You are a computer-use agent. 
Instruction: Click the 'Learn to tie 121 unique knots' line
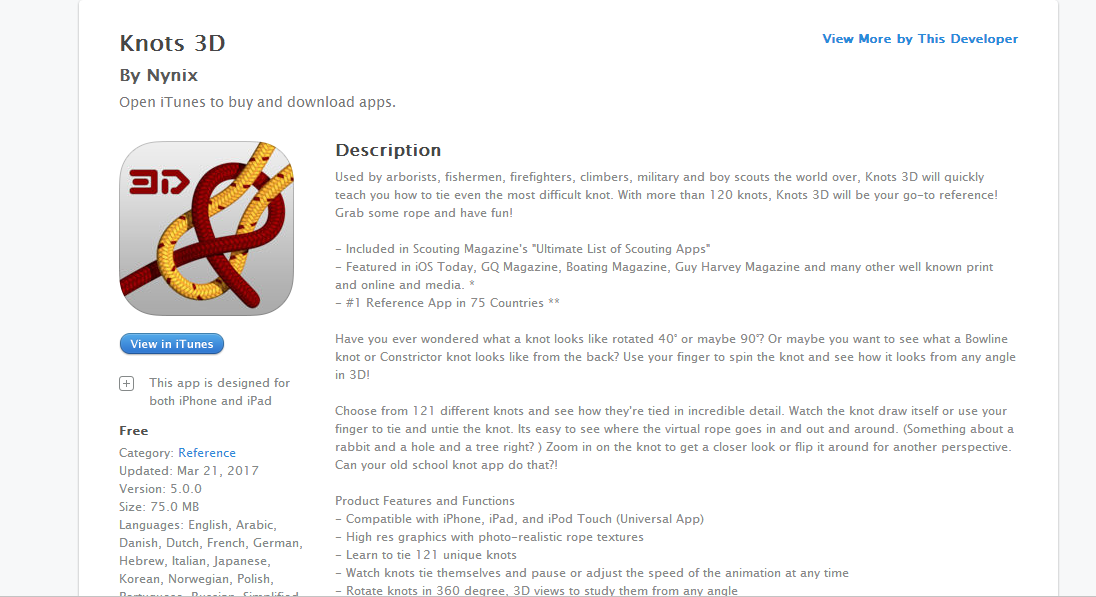426,555
